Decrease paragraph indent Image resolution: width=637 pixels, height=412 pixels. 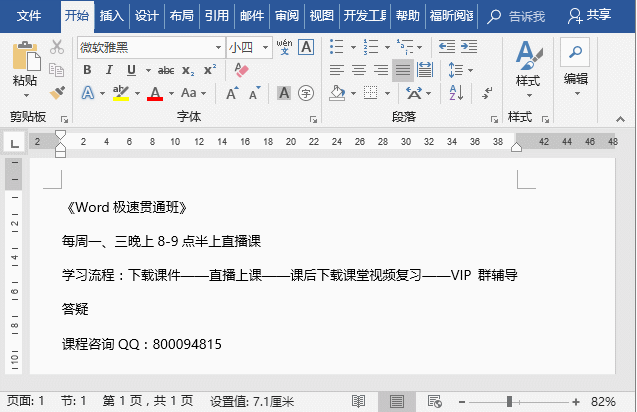(447, 47)
